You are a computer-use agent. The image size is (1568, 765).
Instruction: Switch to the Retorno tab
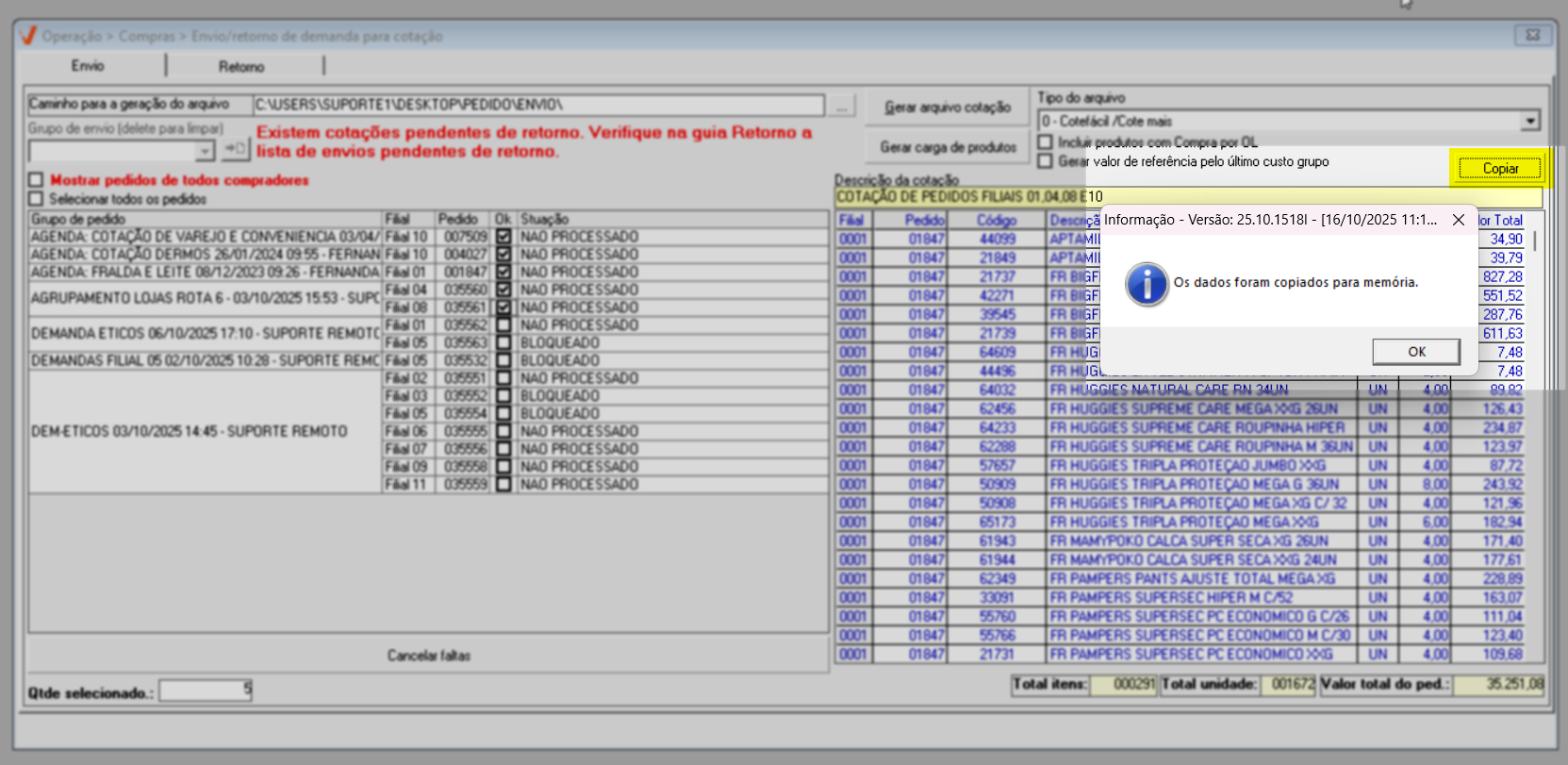(x=241, y=66)
